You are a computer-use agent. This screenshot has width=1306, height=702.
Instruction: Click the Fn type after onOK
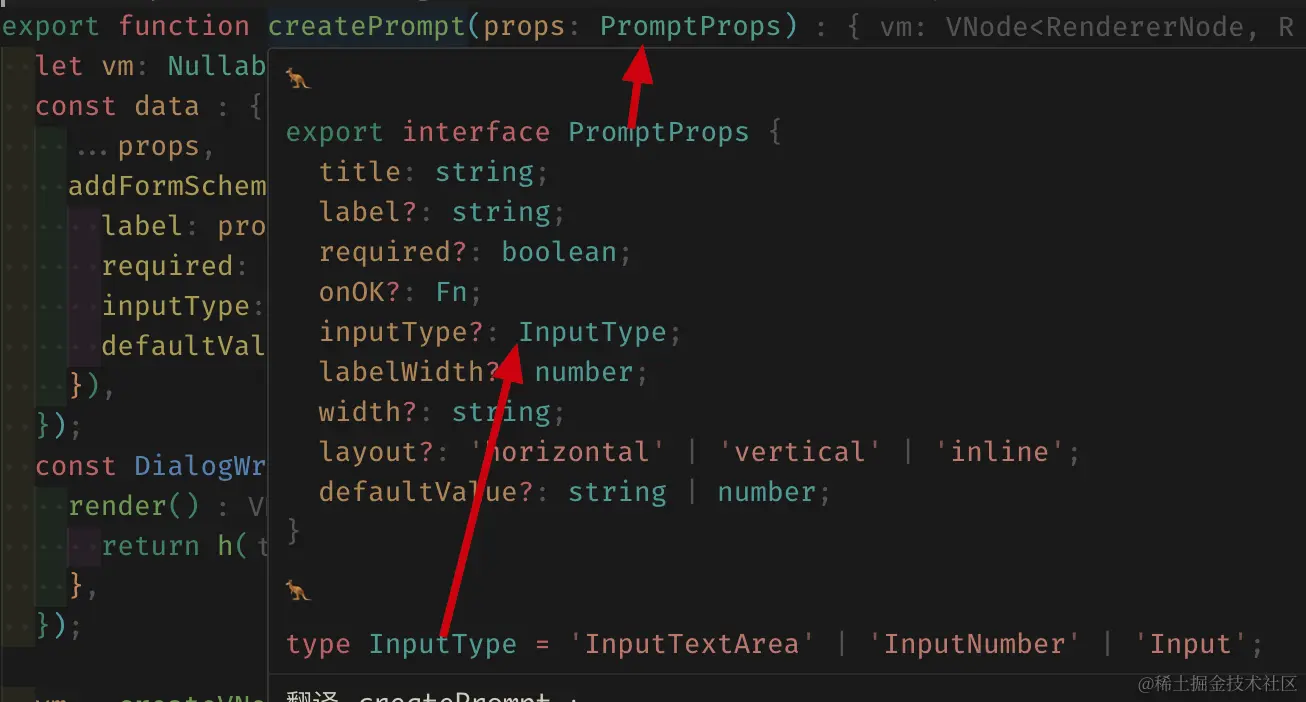tap(452, 292)
